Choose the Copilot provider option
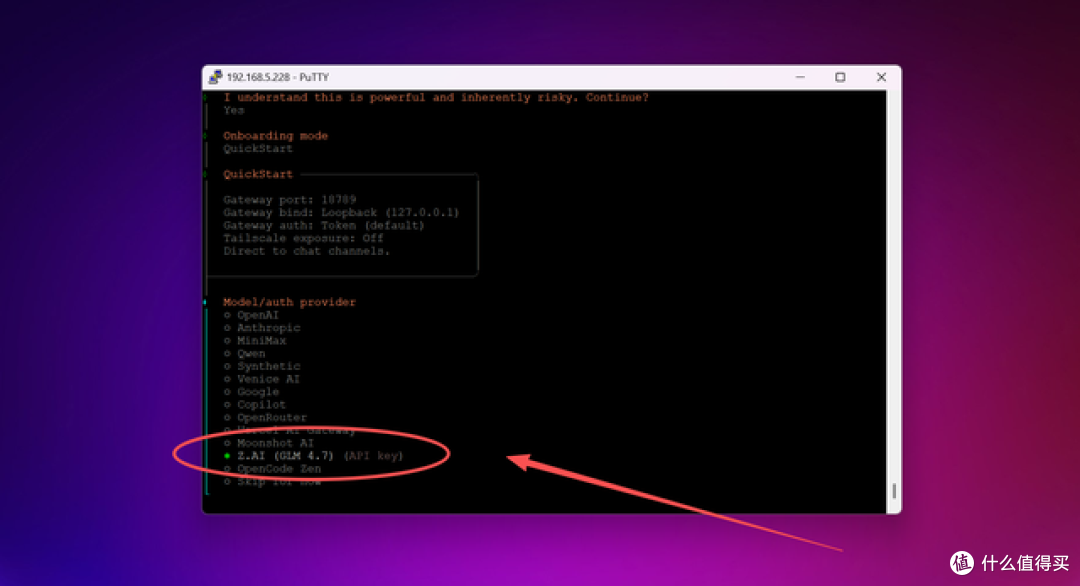1080x586 pixels. [x=255, y=405]
